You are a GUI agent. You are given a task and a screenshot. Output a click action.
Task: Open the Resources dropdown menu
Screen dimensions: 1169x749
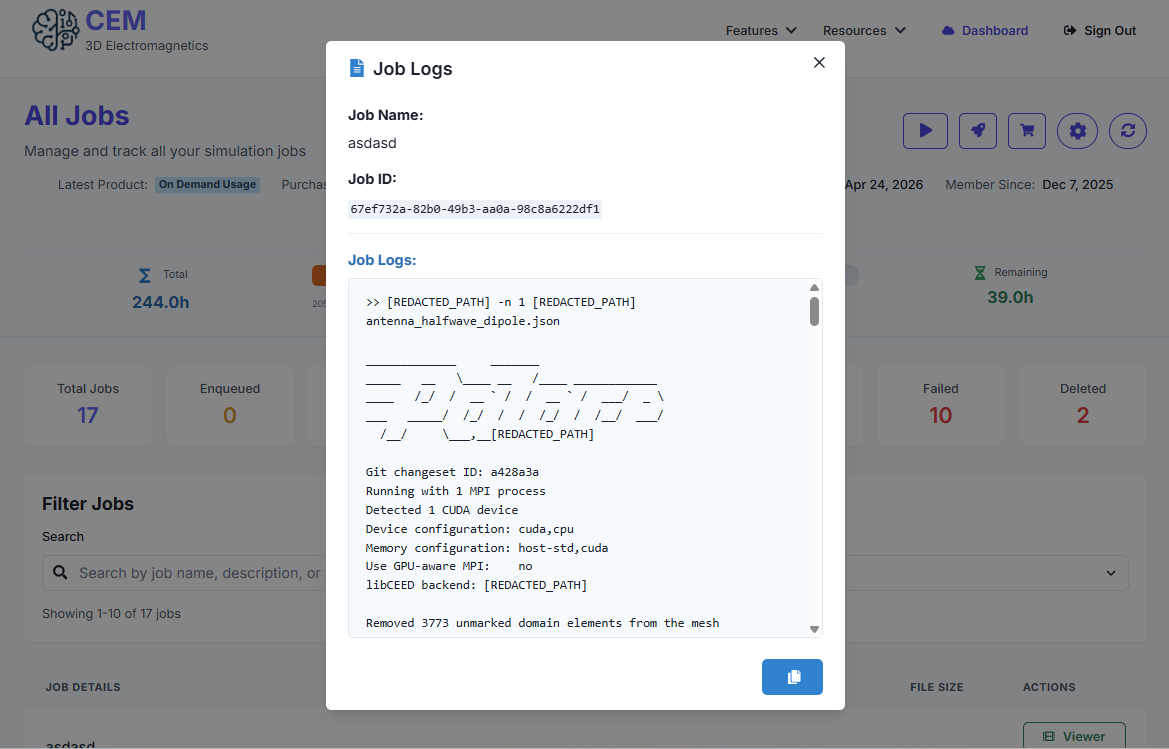click(x=864, y=31)
